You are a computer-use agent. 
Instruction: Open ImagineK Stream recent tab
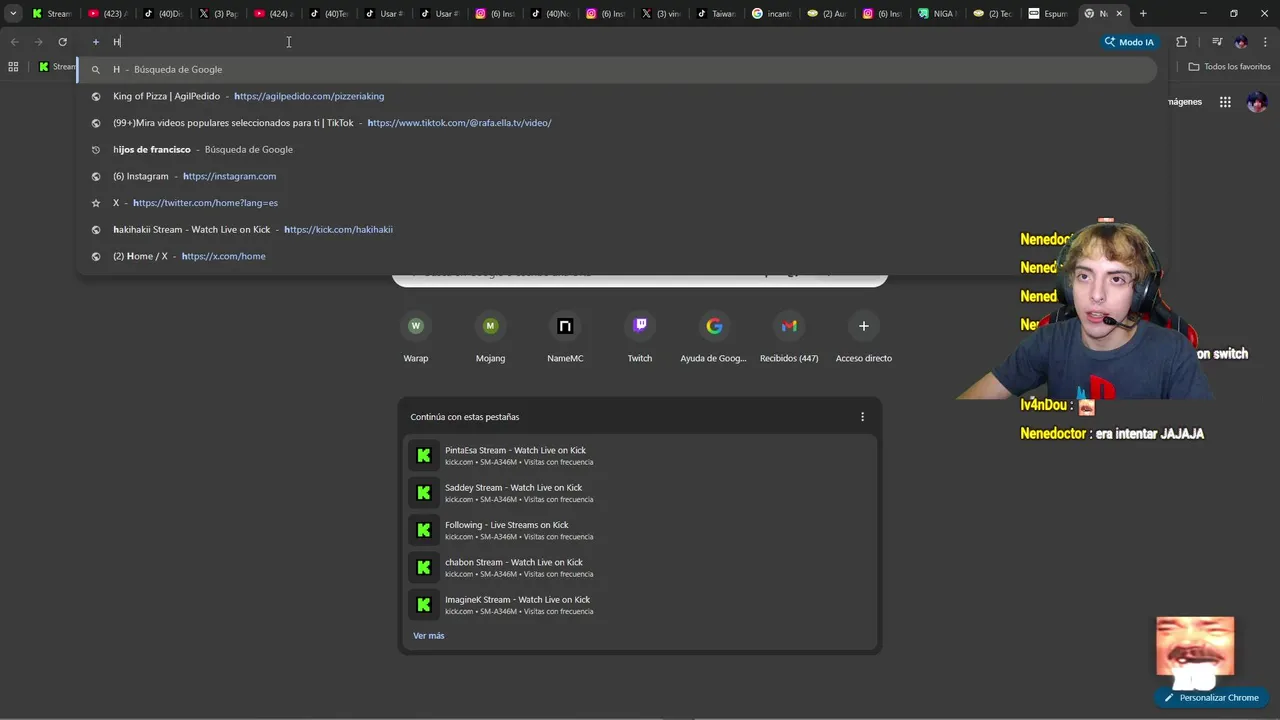[x=640, y=605]
